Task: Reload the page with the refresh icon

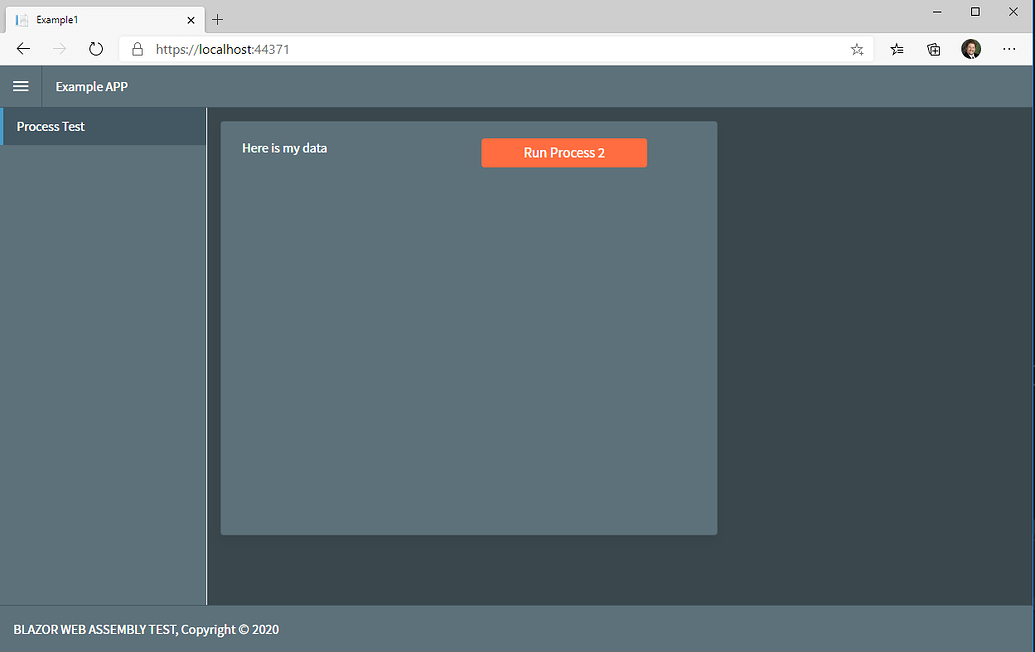Action: click(95, 48)
